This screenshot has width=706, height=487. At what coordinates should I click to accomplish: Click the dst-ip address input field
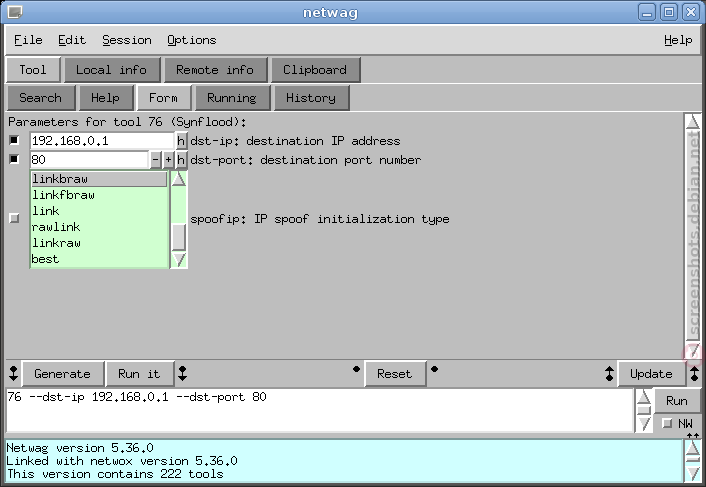[102, 141]
